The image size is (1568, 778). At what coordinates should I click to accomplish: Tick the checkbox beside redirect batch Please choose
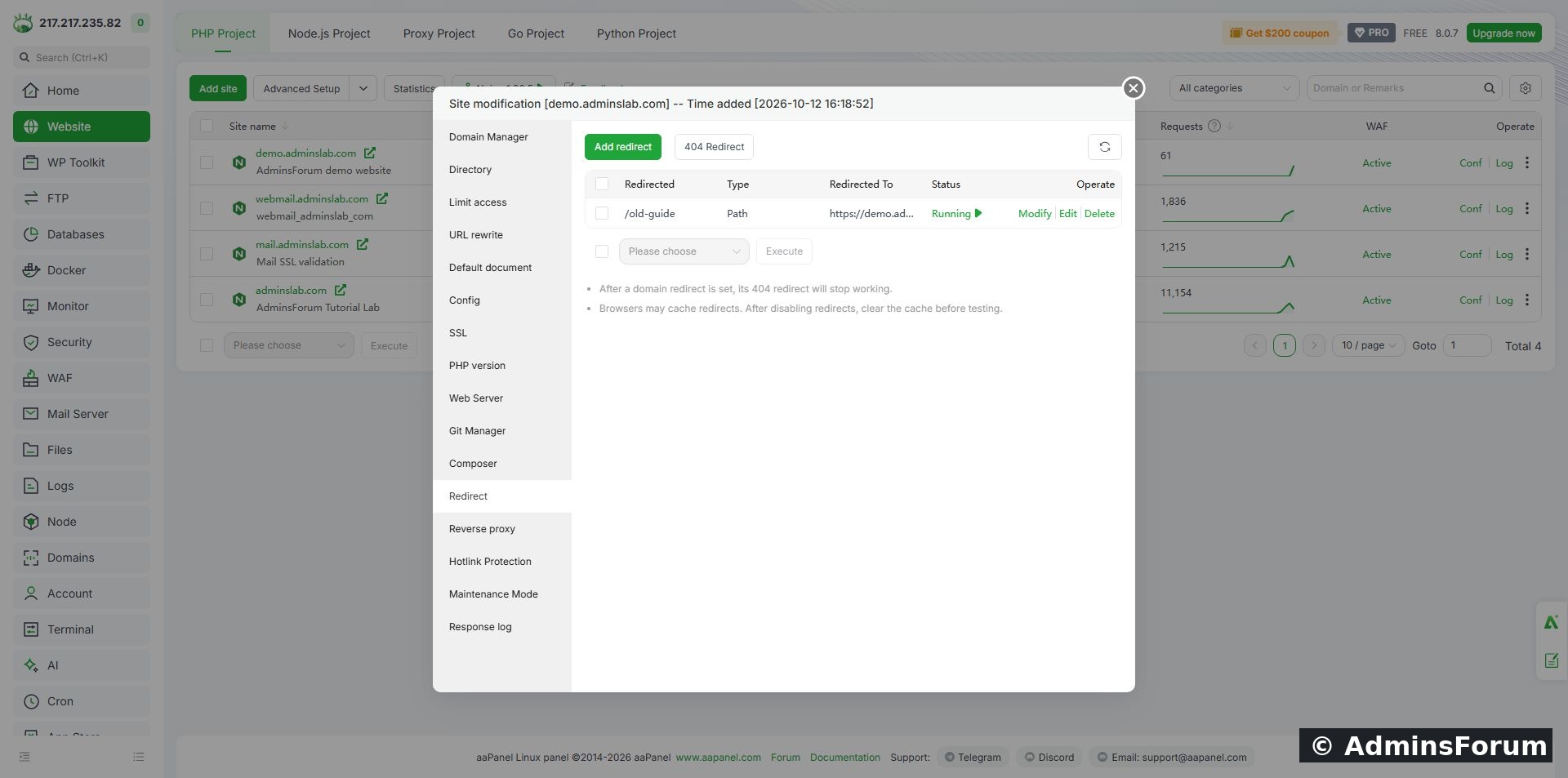(x=602, y=251)
